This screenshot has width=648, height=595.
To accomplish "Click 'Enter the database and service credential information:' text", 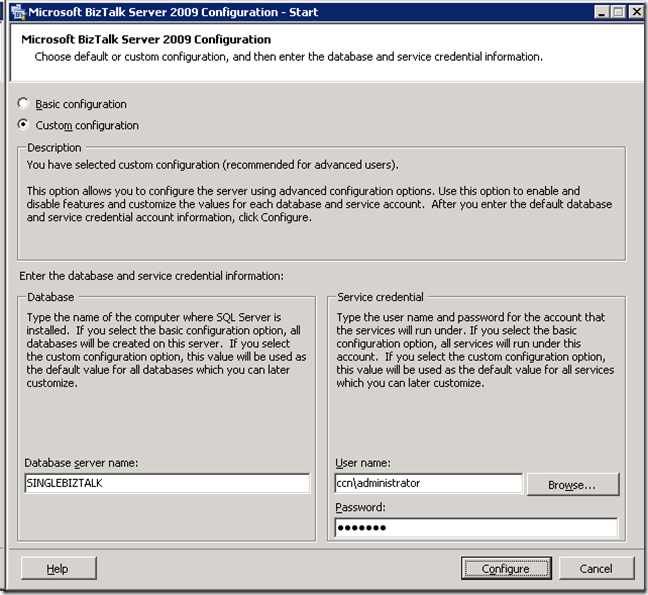I will [x=152, y=276].
